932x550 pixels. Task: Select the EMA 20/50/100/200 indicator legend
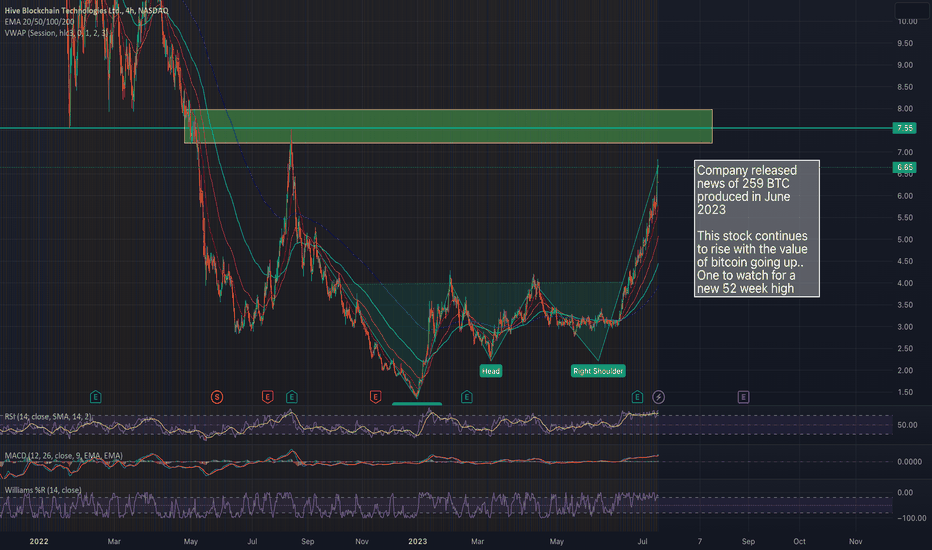coord(39,21)
